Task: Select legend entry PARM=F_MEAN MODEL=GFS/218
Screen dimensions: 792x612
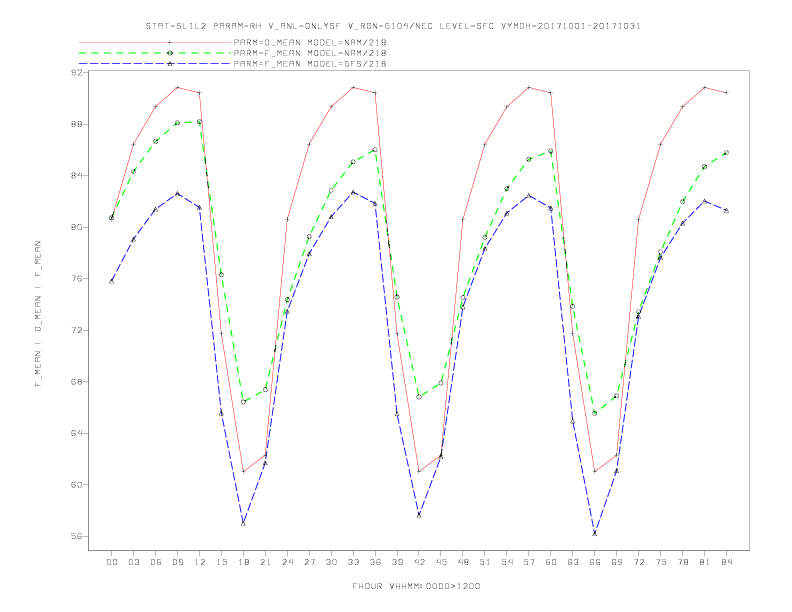Action: tap(310, 64)
